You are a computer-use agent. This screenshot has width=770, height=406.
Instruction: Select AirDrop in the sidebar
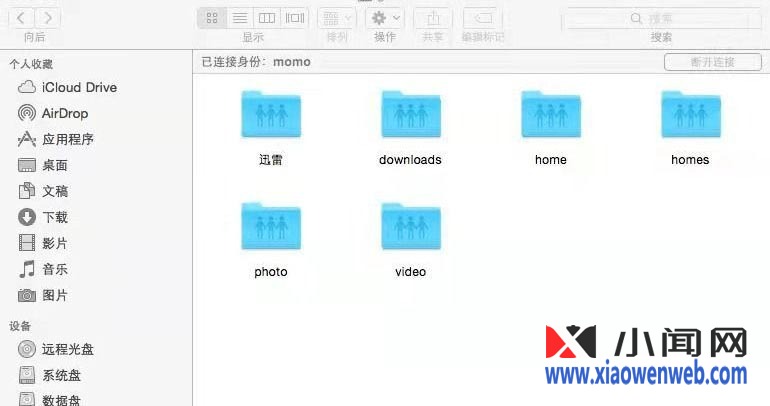[64, 113]
